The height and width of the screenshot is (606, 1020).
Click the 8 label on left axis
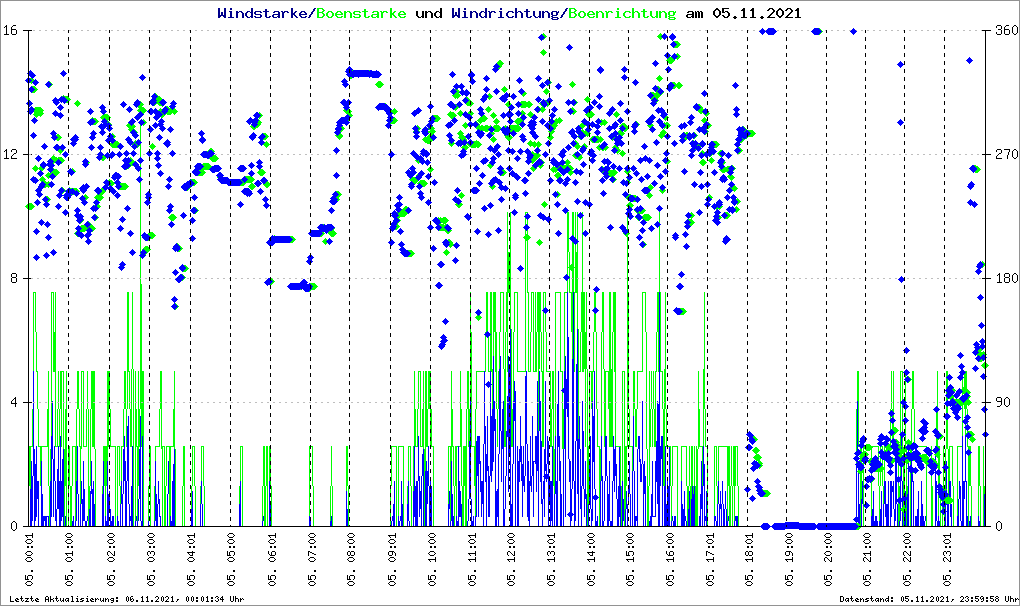click(16, 279)
